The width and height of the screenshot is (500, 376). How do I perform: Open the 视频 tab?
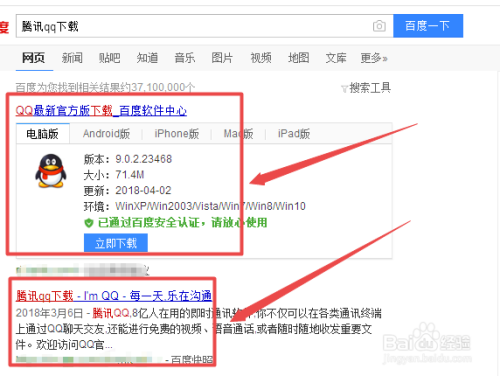(261, 58)
